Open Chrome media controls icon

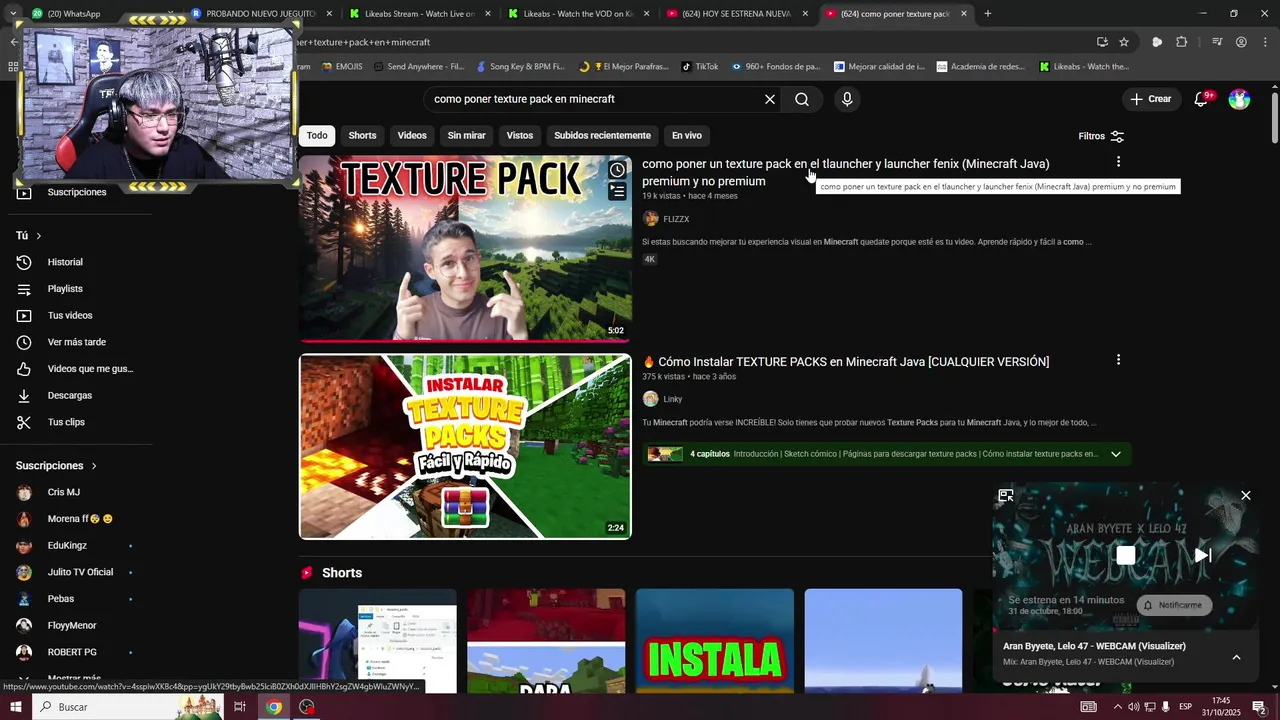pyautogui.click(x=1217, y=42)
